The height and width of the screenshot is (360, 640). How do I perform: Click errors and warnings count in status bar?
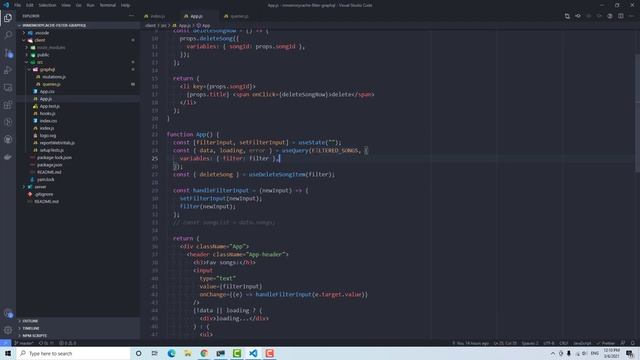pos(68,343)
